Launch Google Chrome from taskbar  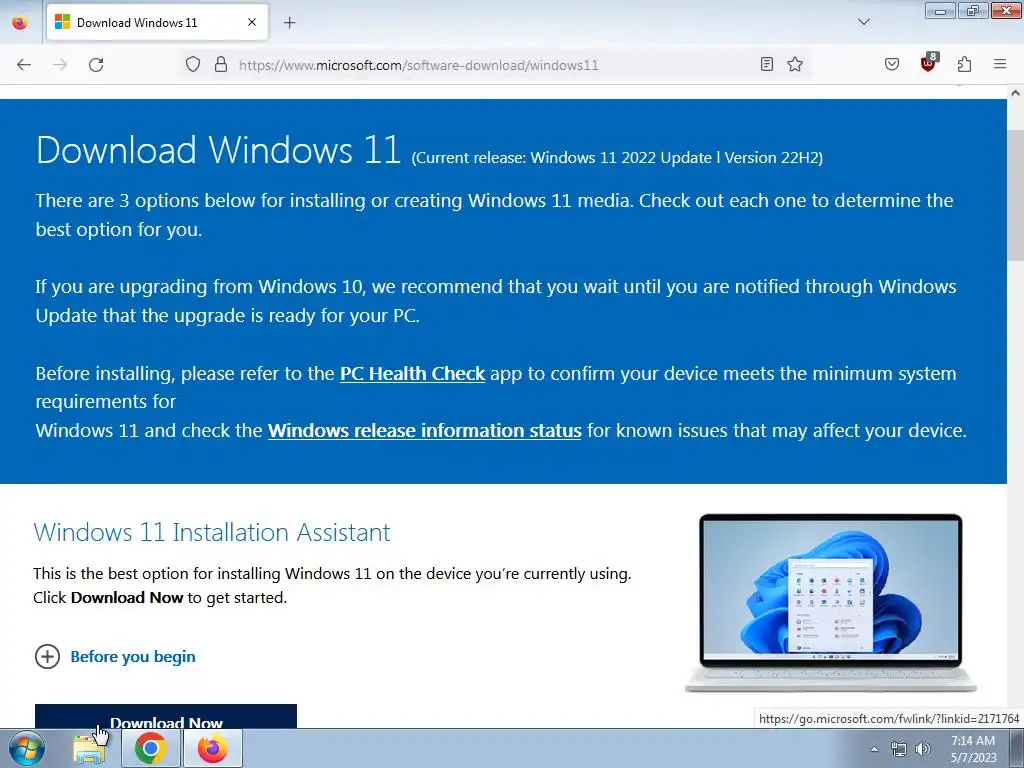click(150, 748)
